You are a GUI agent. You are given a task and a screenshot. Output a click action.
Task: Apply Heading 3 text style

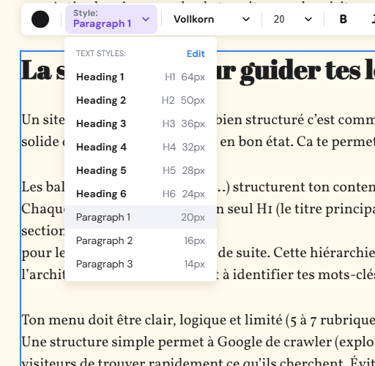click(141, 124)
